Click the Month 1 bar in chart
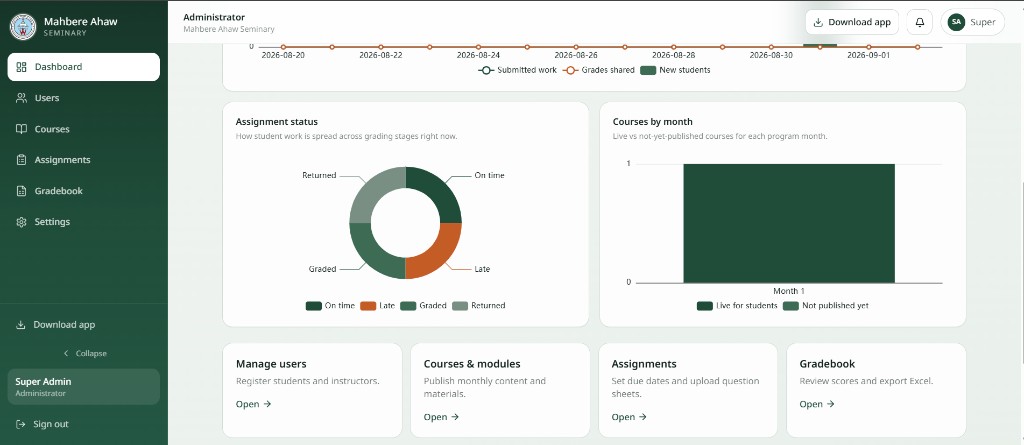 pos(789,223)
